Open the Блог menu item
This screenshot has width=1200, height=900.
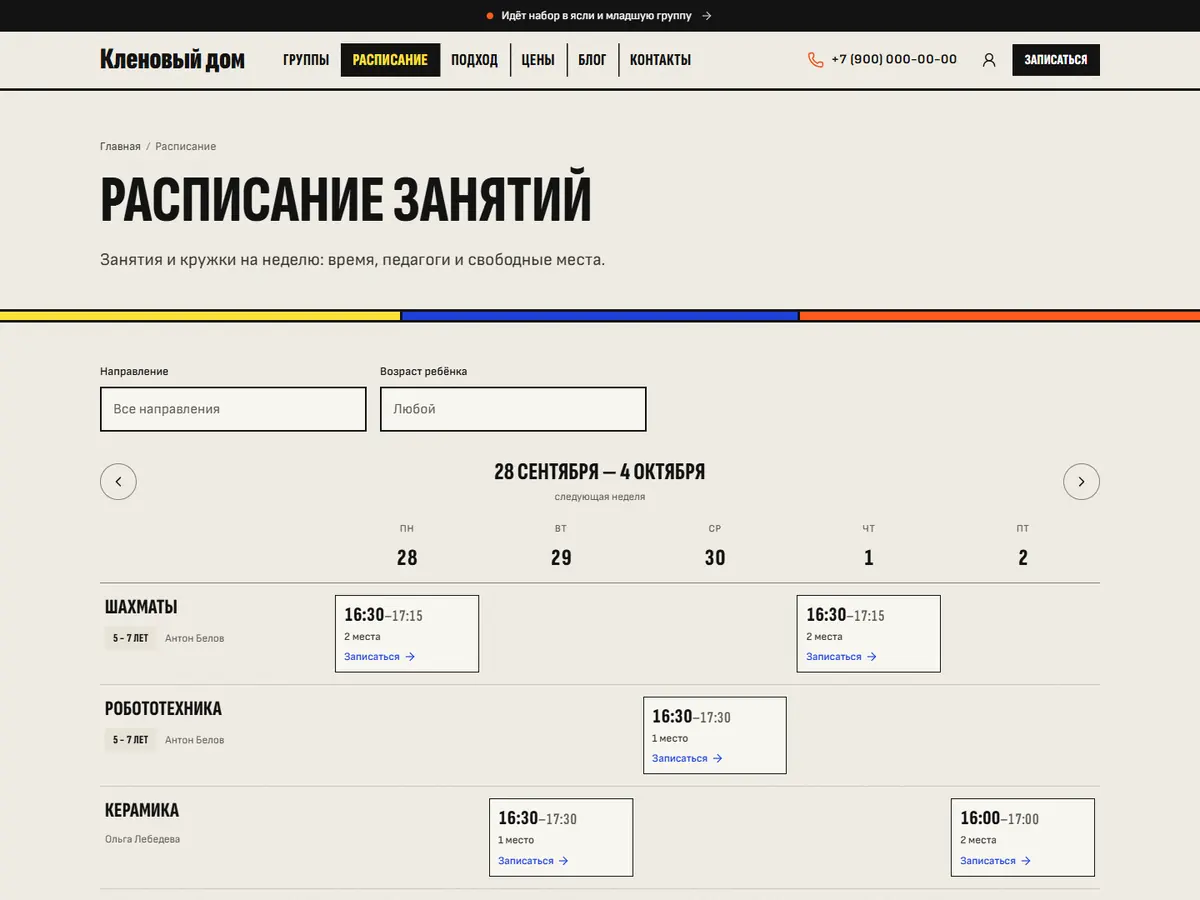click(592, 60)
